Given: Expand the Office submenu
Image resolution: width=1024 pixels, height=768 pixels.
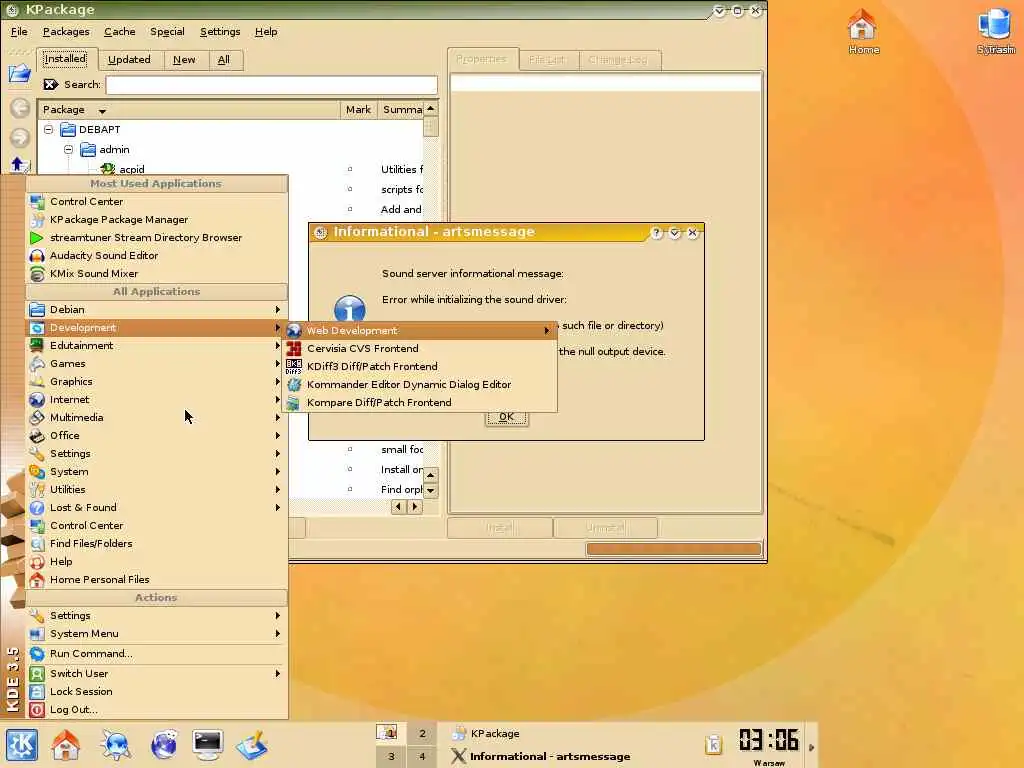Looking at the screenshot, I should [157, 436].
